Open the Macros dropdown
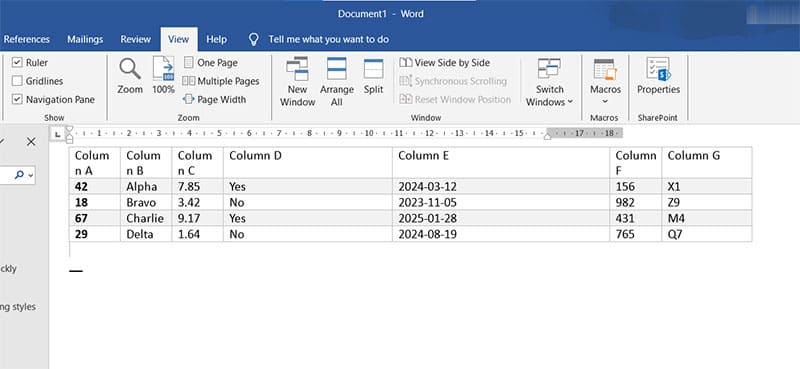800x369 pixels. (606, 82)
